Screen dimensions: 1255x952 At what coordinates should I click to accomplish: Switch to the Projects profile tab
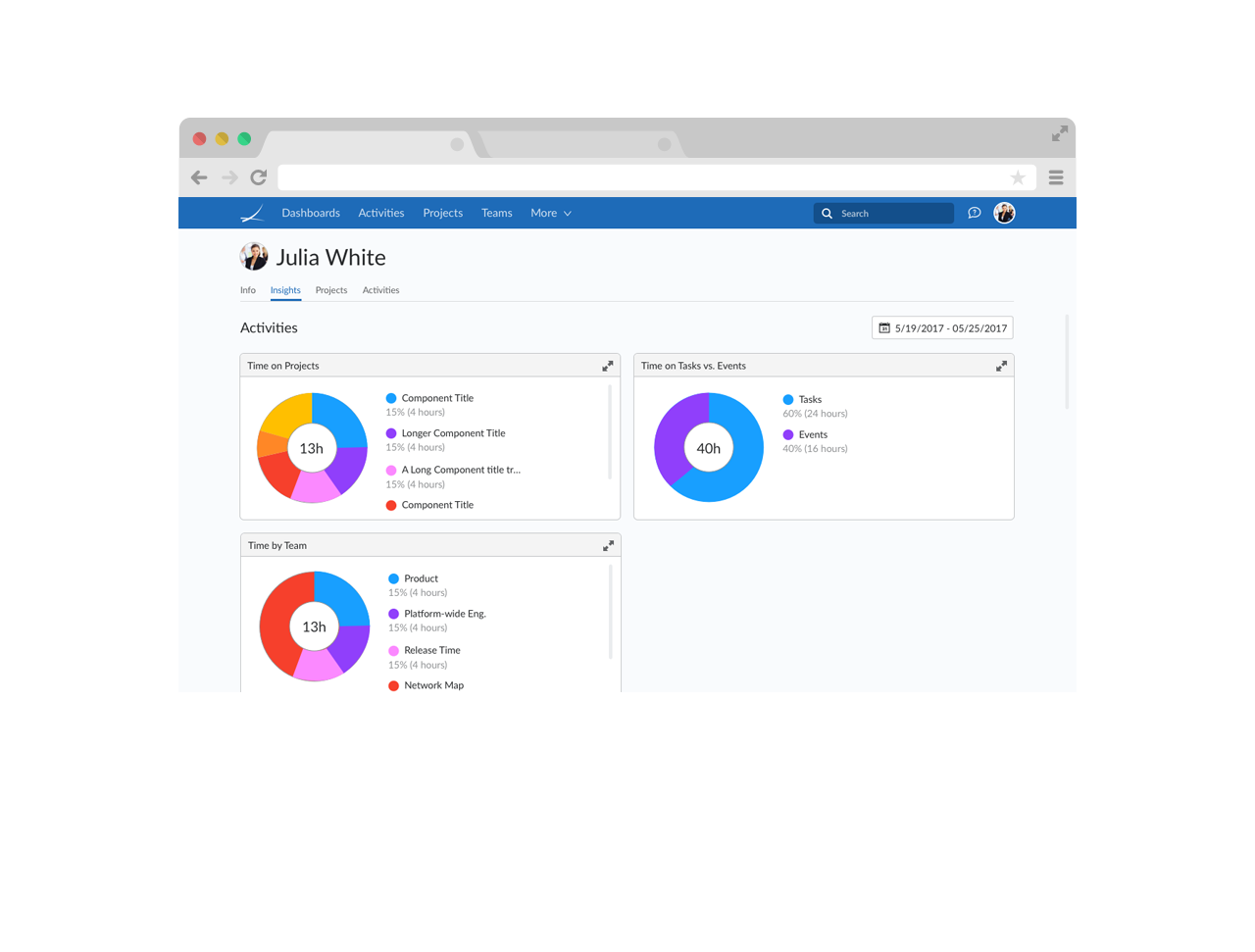point(331,290)
